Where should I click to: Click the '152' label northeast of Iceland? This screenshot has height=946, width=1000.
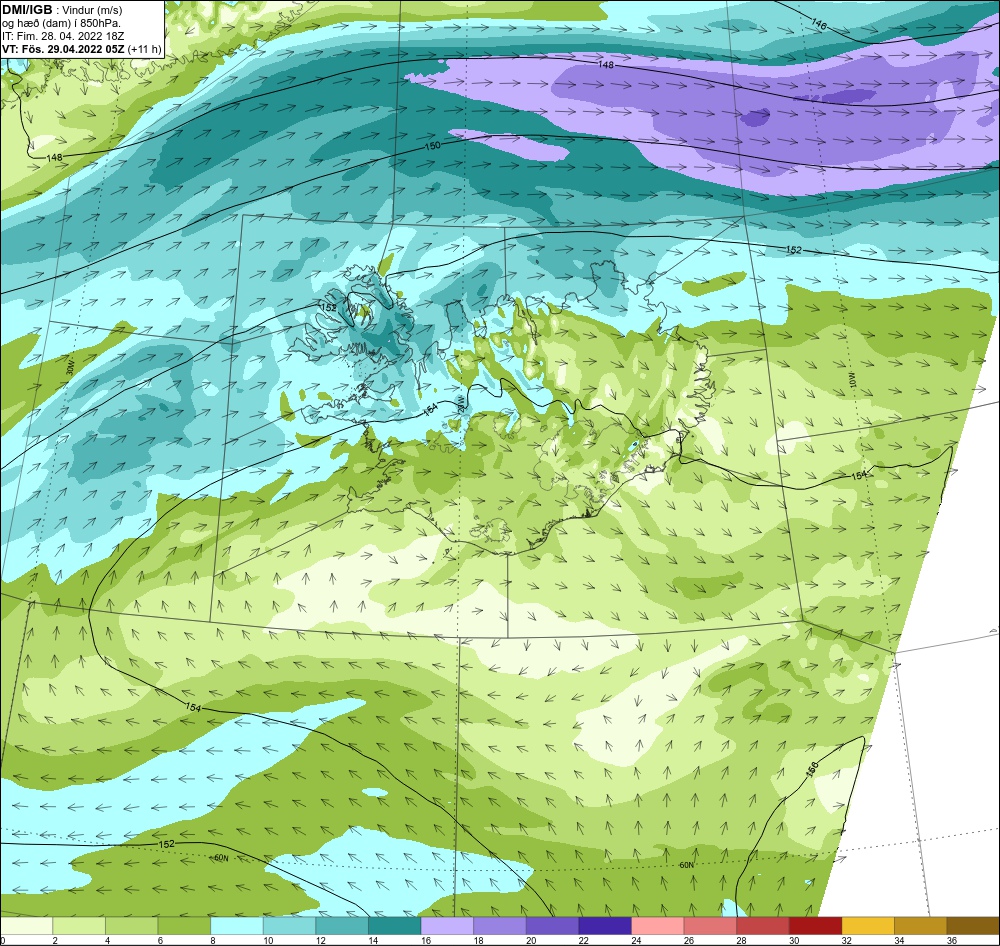793,250
